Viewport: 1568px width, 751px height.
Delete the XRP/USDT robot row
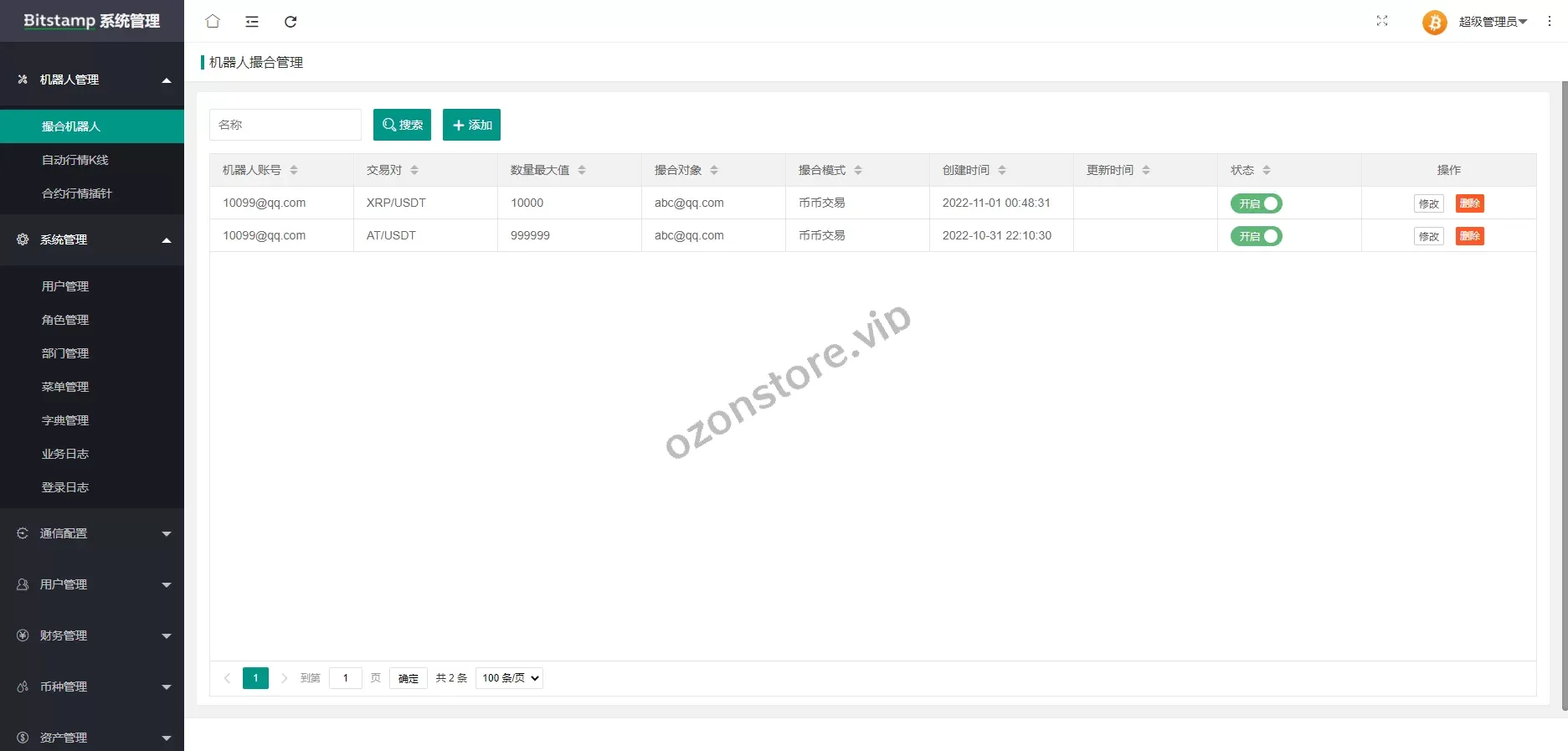[x=1469, y=203]
